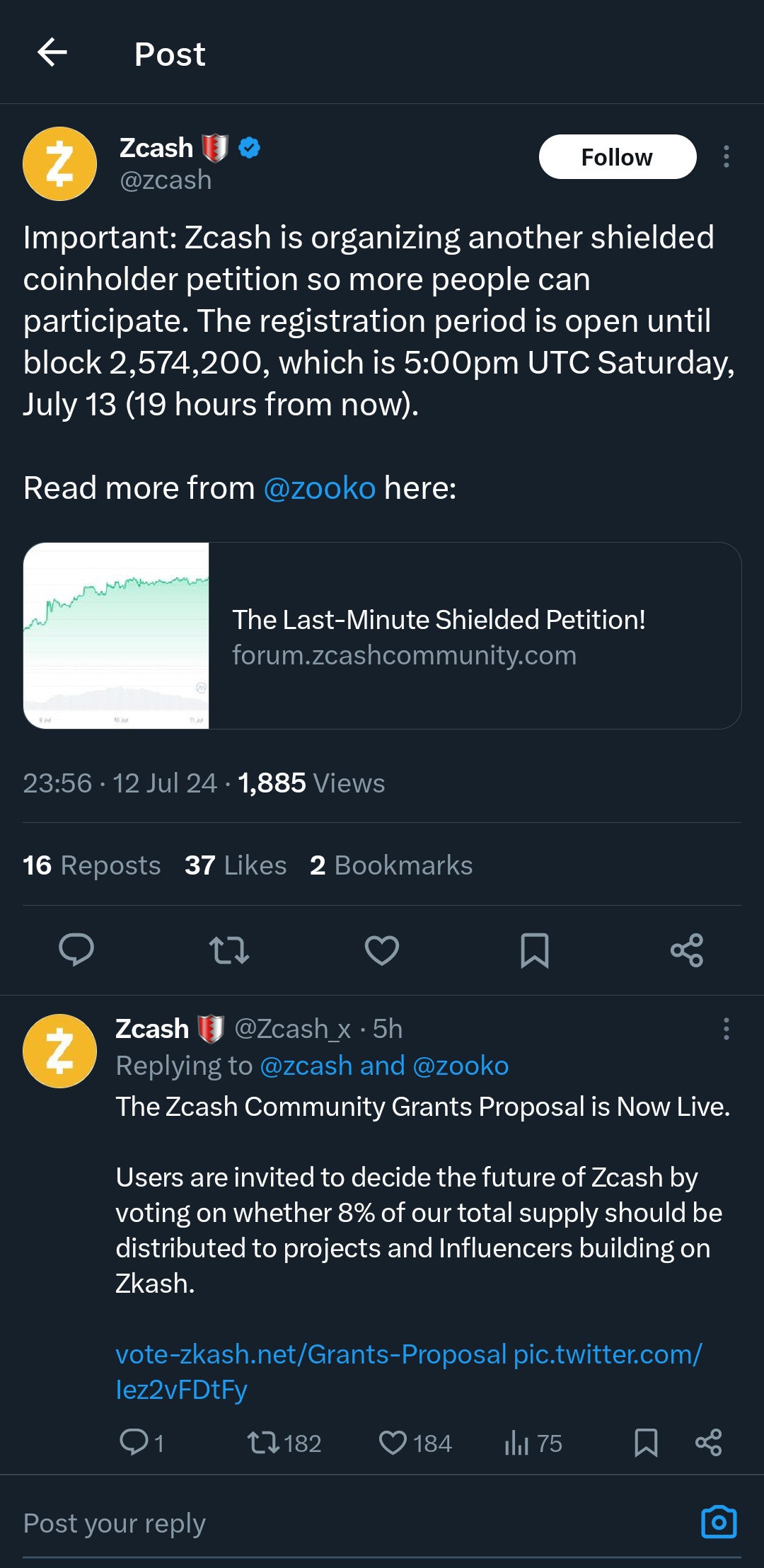View the 16 Reposts list
This screenshot has height=1568, width=764.
[92, 865]
